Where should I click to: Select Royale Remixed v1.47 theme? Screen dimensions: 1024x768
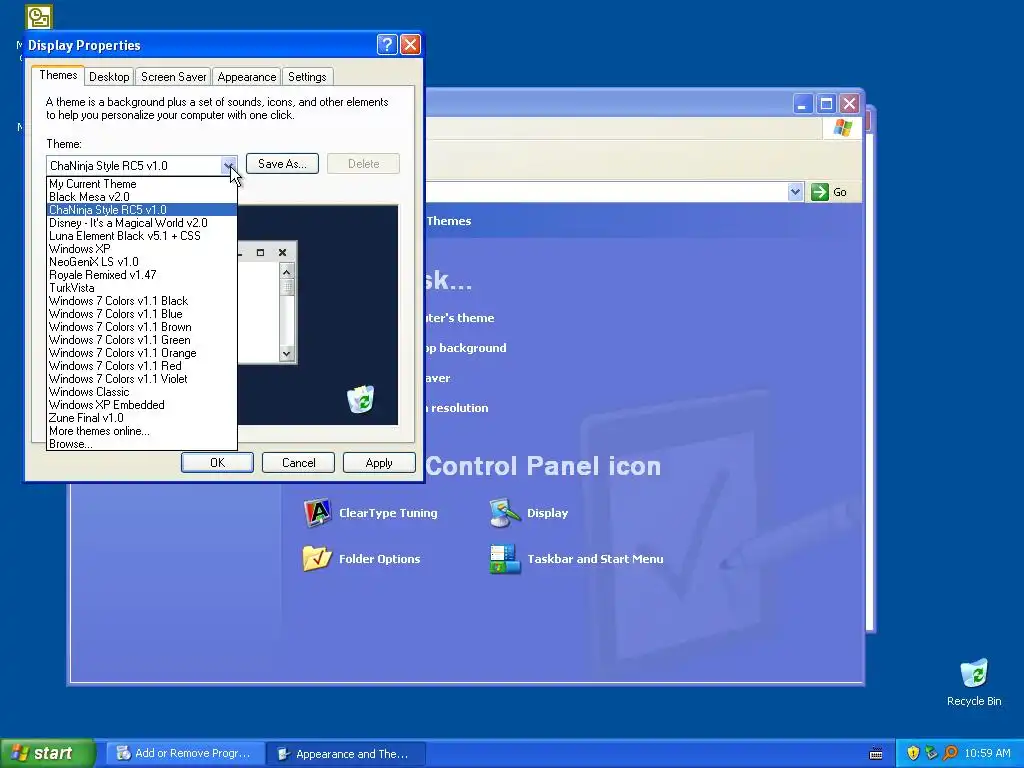pos(142,275)
